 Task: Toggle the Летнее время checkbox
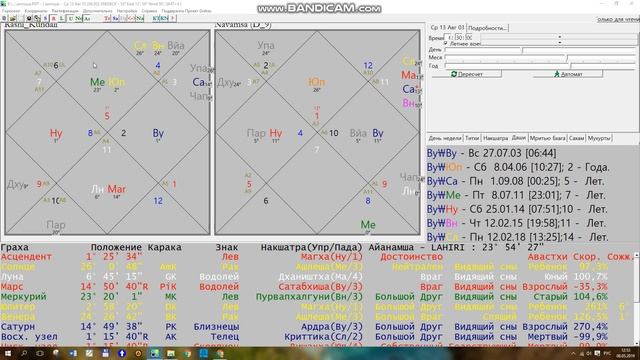(446, 43)
